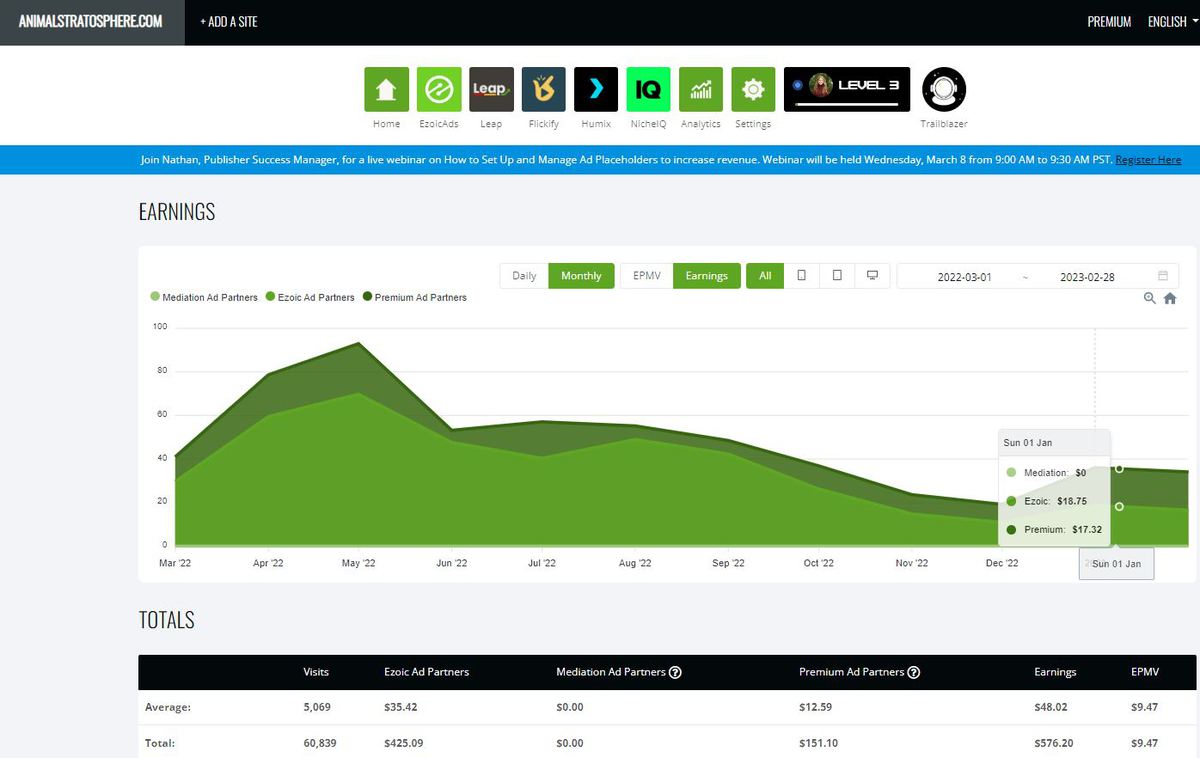Viewport: 1200px width, 758px height.
Task: Click the May '22 axis label
Action: click(358, 563)
